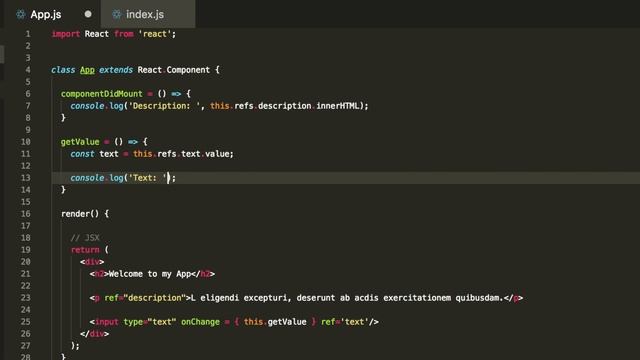Click onChange attribute on line 25

coord(200,322)
